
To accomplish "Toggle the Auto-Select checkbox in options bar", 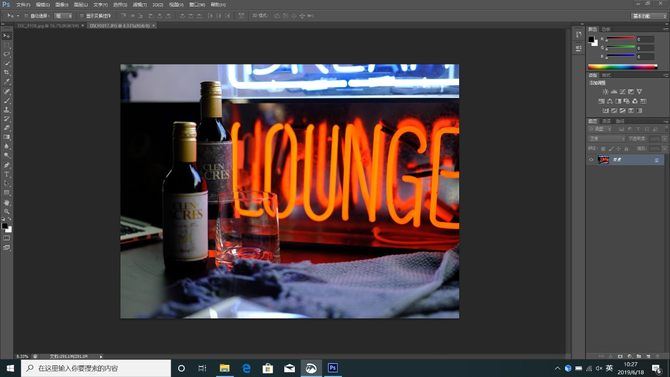I will coord(26,16).
